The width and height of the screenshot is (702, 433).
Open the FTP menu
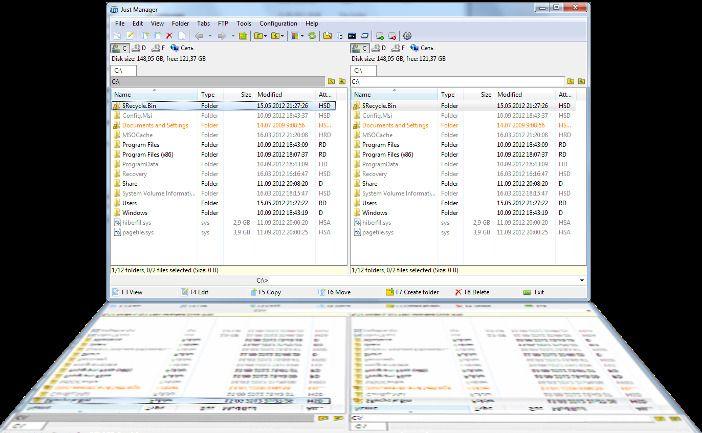223,23
